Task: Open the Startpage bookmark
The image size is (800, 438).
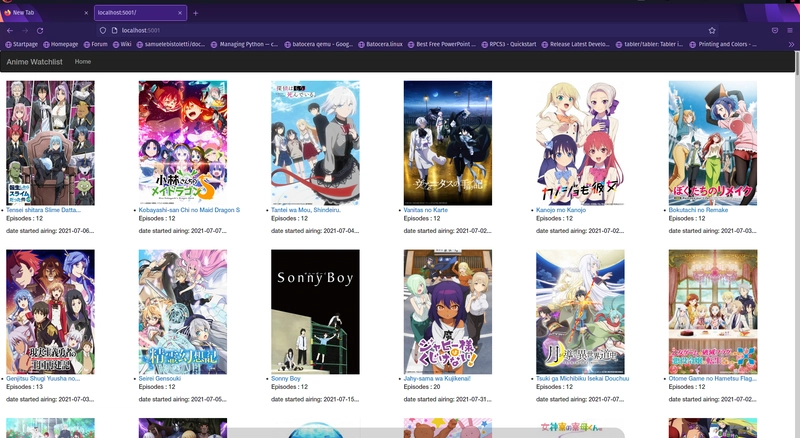Action: tap(21, 44)
